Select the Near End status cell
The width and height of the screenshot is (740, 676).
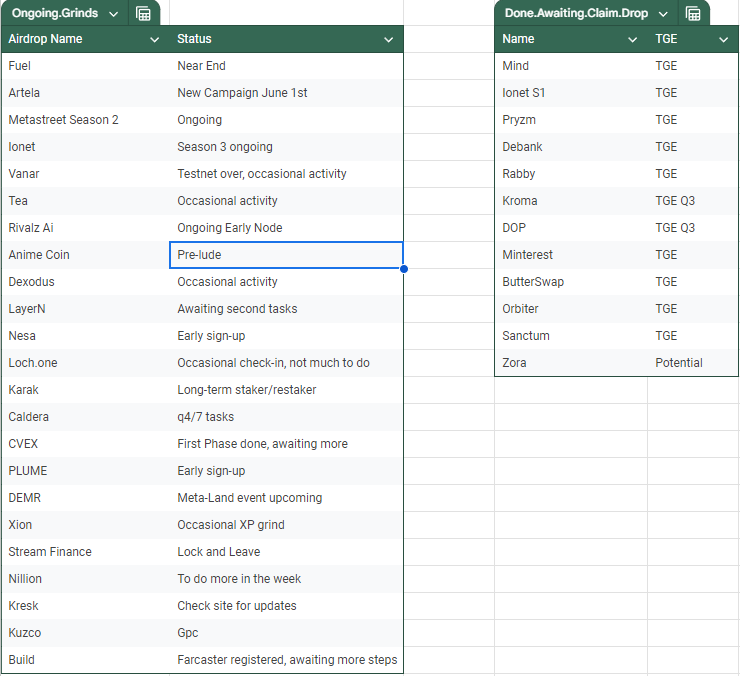(x=286, y=66)
